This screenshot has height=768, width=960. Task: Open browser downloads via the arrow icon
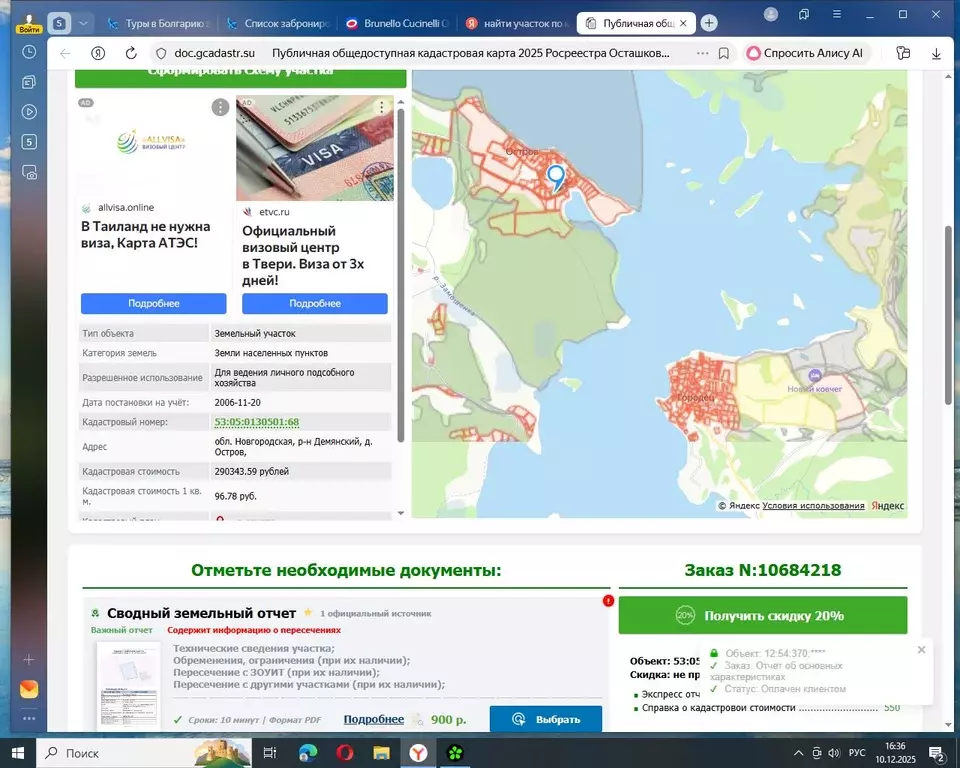coord(936,54)
